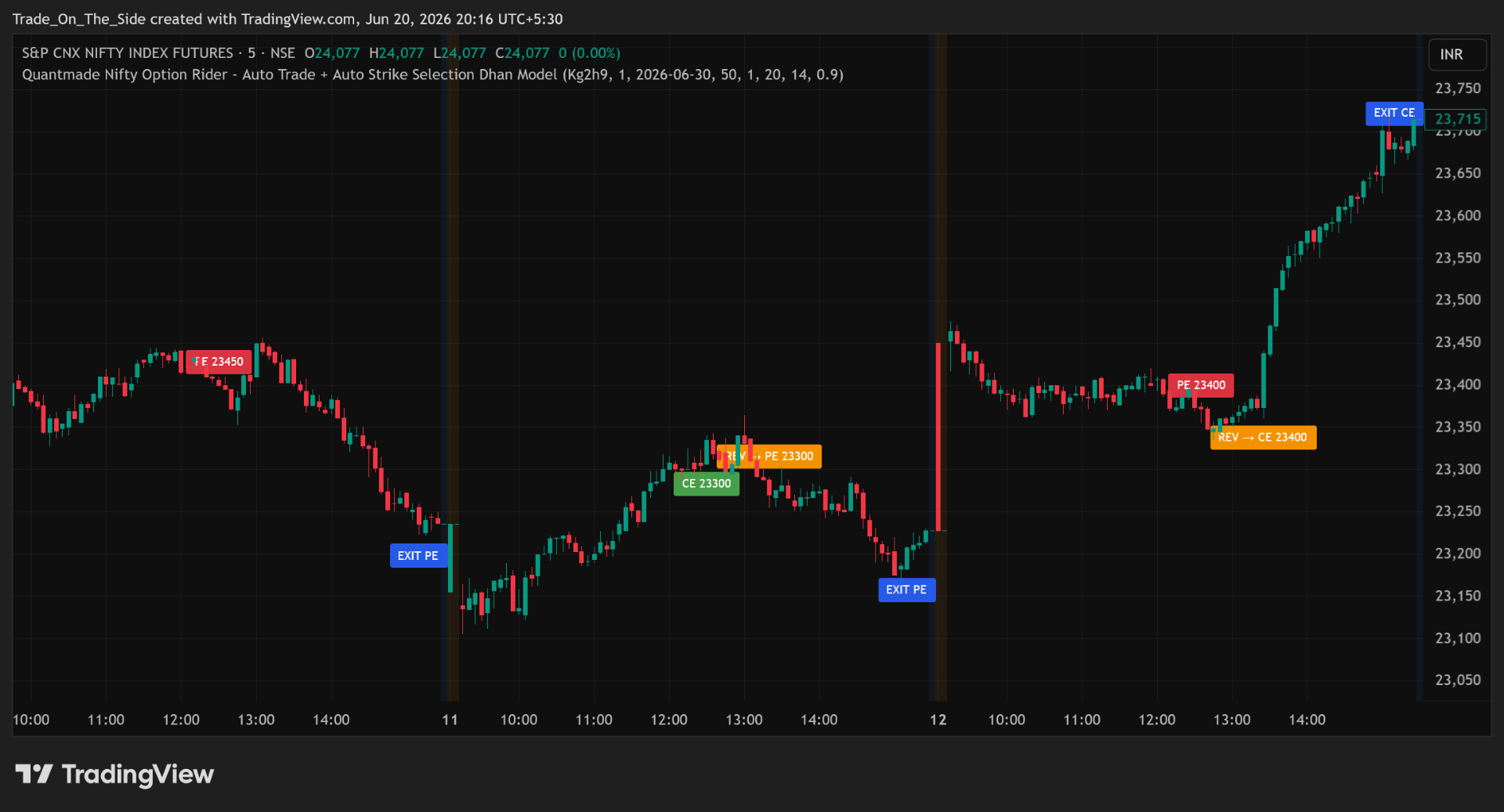Click the CE 23300 green label
1504x812 pixels.
coord(706,484)
